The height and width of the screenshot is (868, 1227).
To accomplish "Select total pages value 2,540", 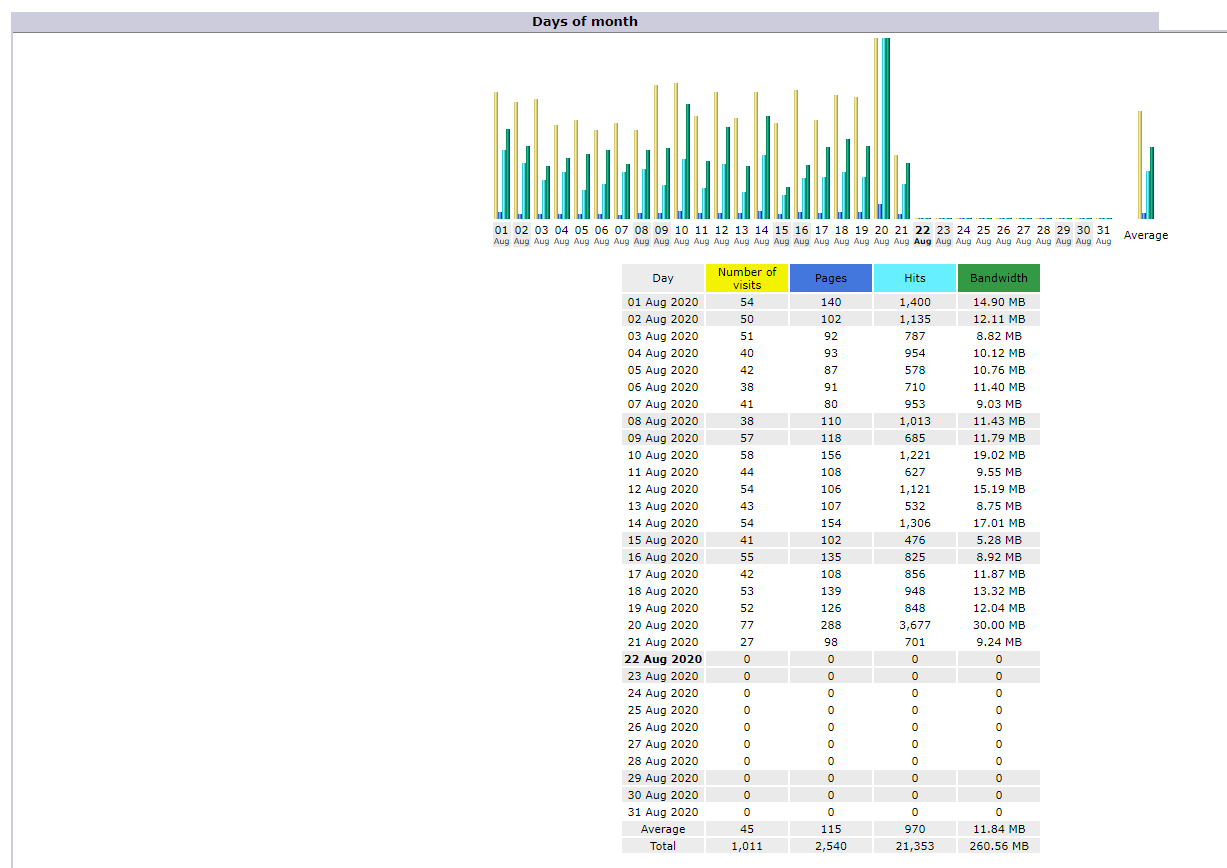I will click(831, 846).
